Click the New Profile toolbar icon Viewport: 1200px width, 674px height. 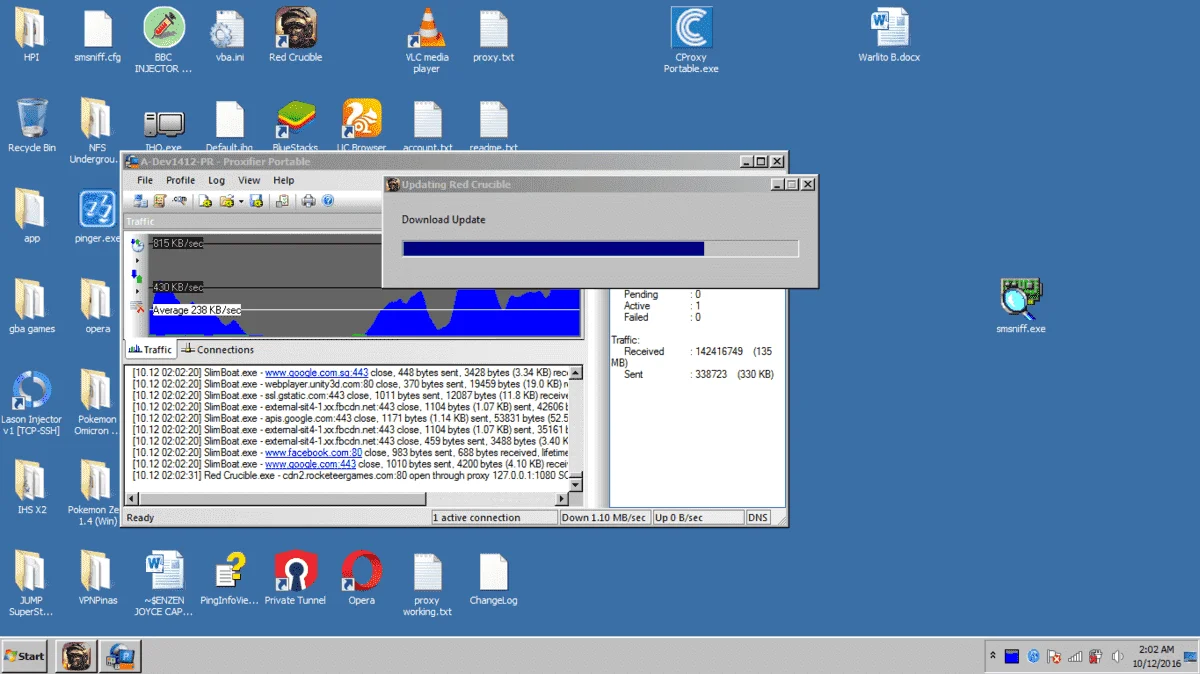[x=205, y=201]
